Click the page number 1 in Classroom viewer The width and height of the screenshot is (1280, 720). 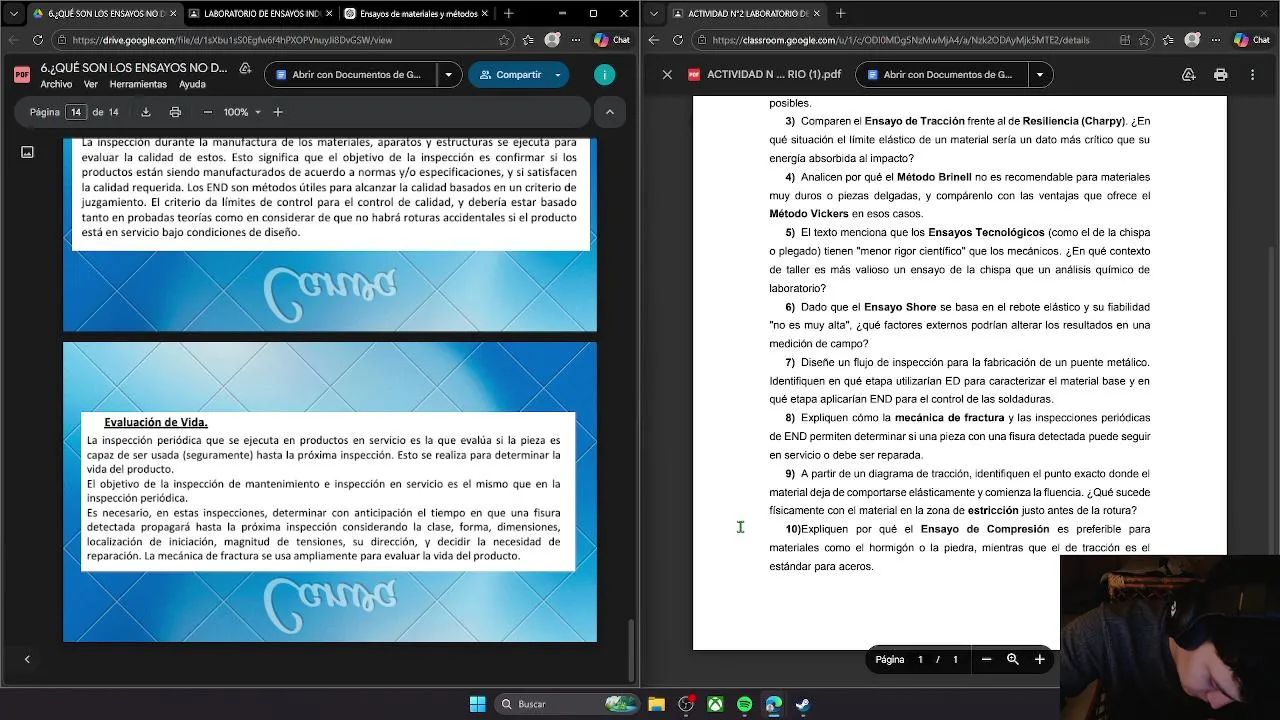[920, 659]
